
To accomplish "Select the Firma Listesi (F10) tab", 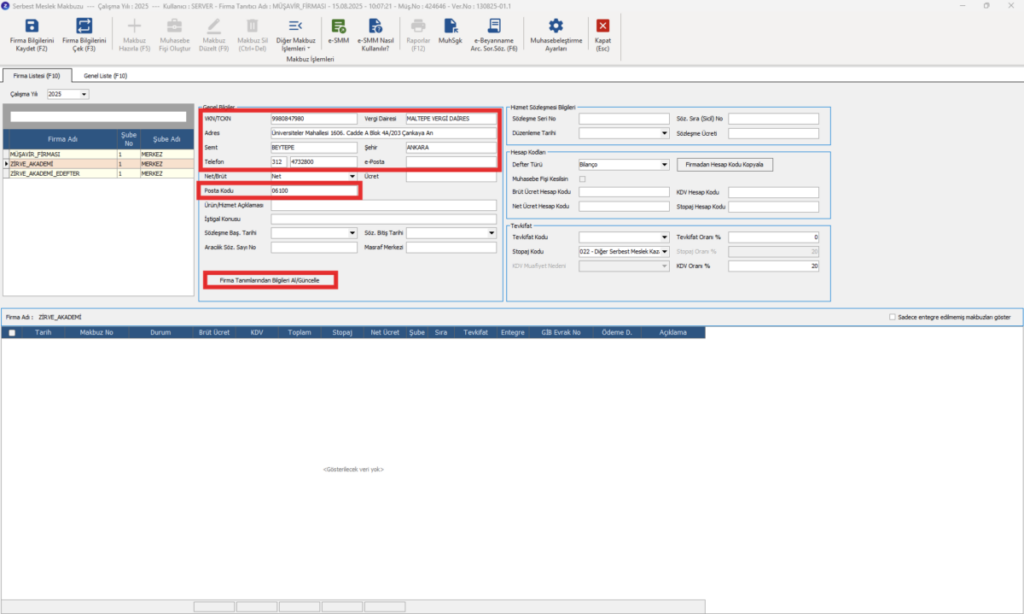I will pyautogui.click(x=37, y=76).
